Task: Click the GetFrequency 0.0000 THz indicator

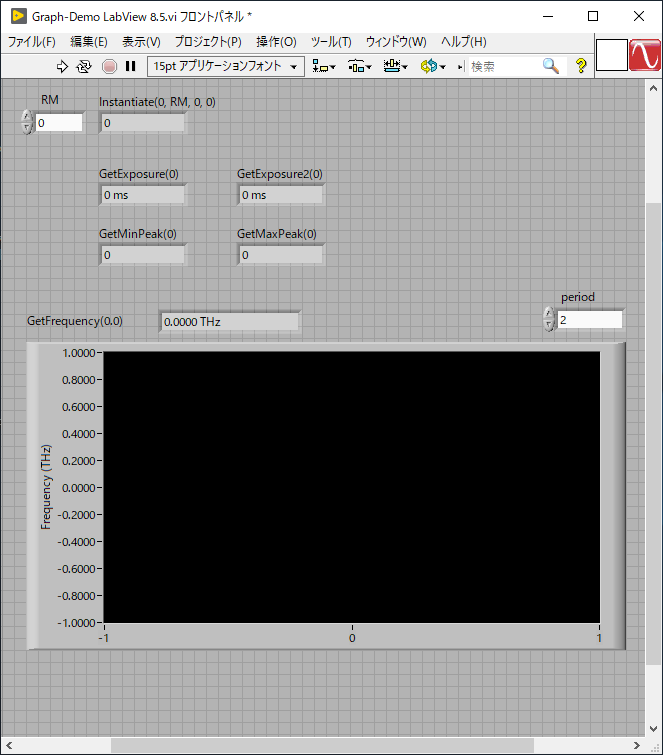Action: point(230,322)
